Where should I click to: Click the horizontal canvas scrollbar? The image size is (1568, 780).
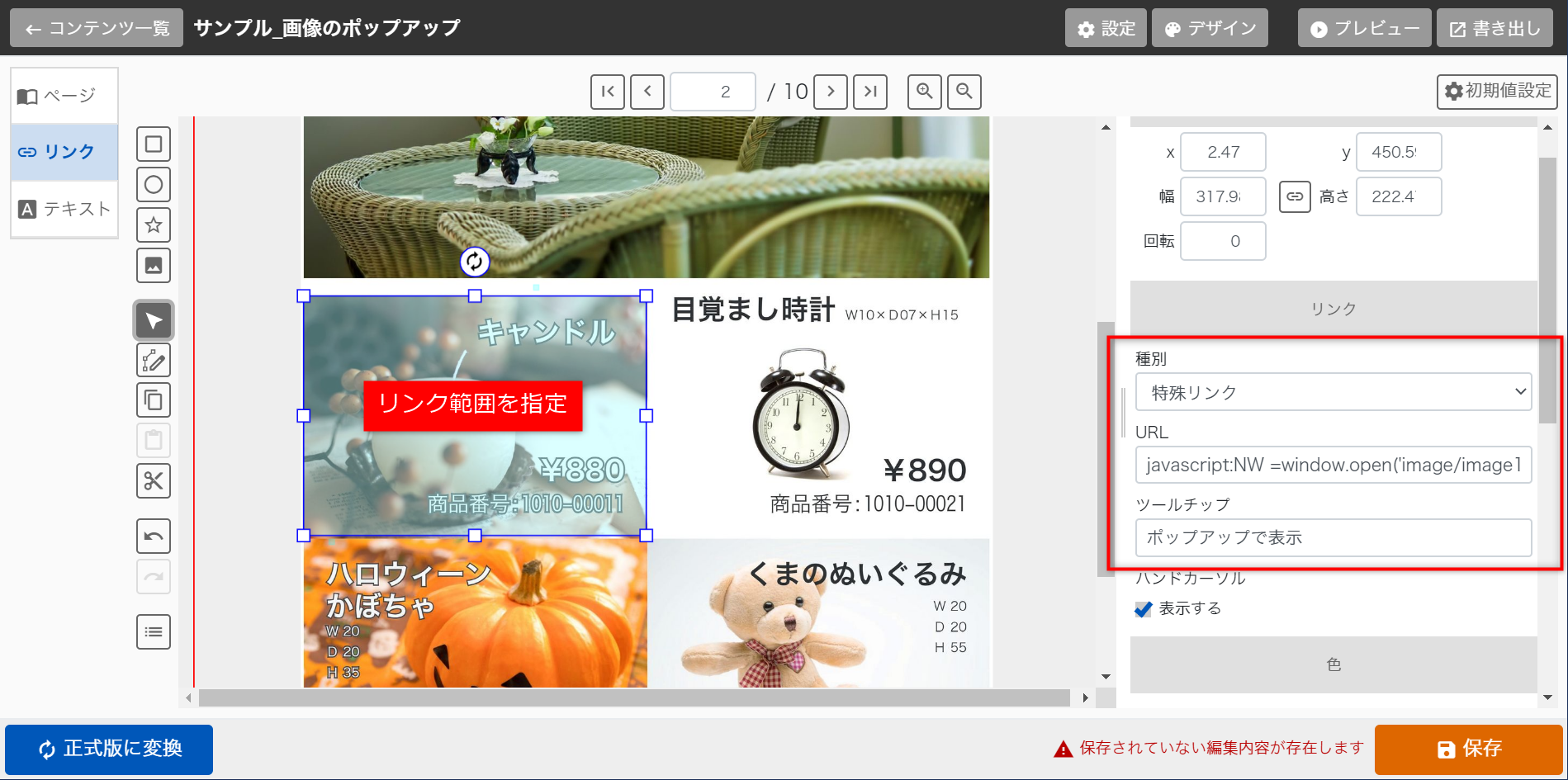coord(634,698)
